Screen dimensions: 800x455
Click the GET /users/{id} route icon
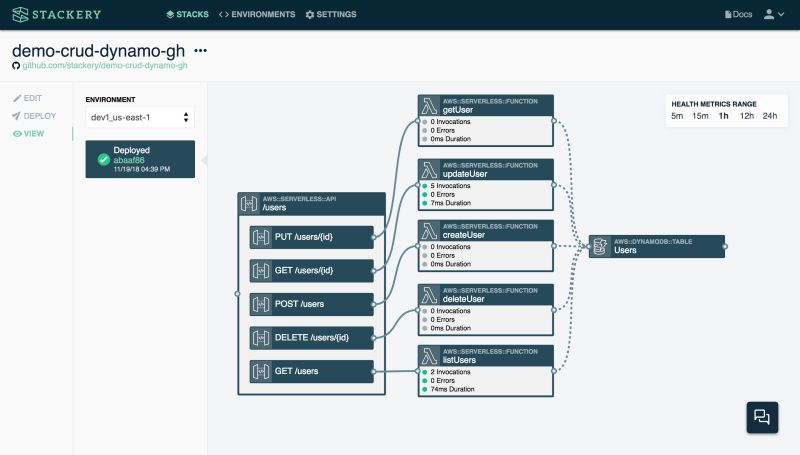pyautogui.click(x=261, y=270)
